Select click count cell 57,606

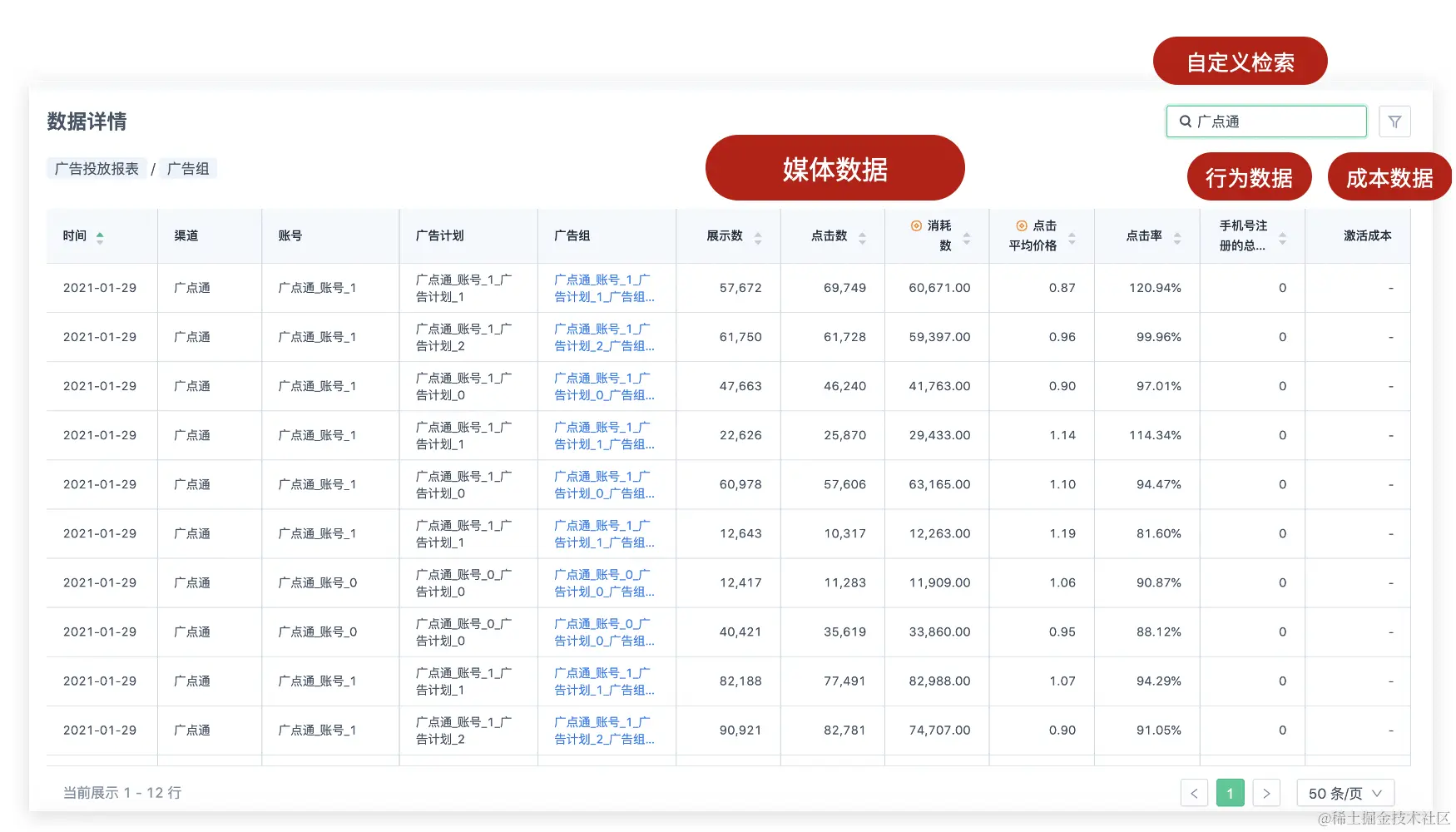(844, 484)
